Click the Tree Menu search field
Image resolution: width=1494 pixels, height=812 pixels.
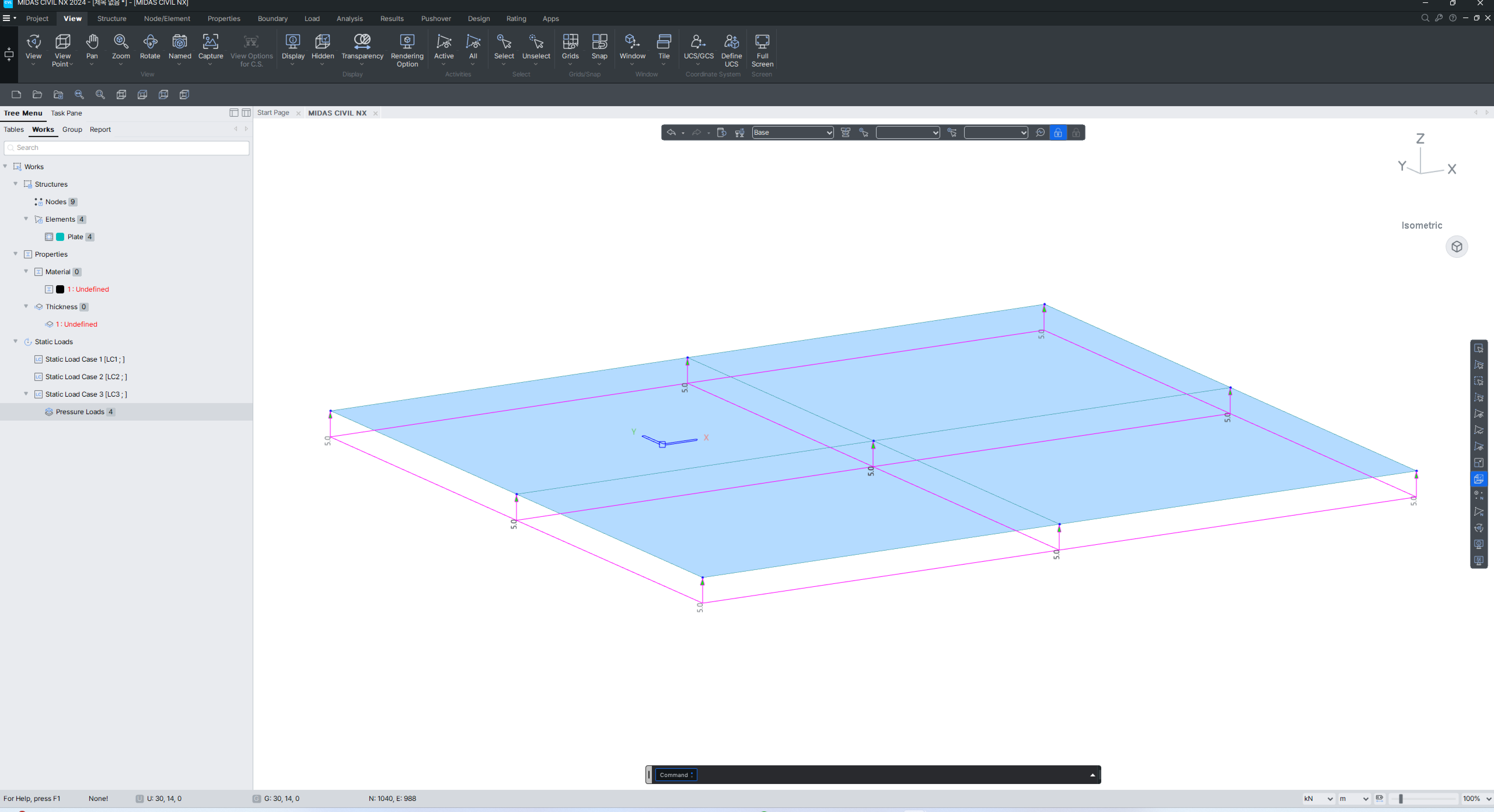[126, 148]
